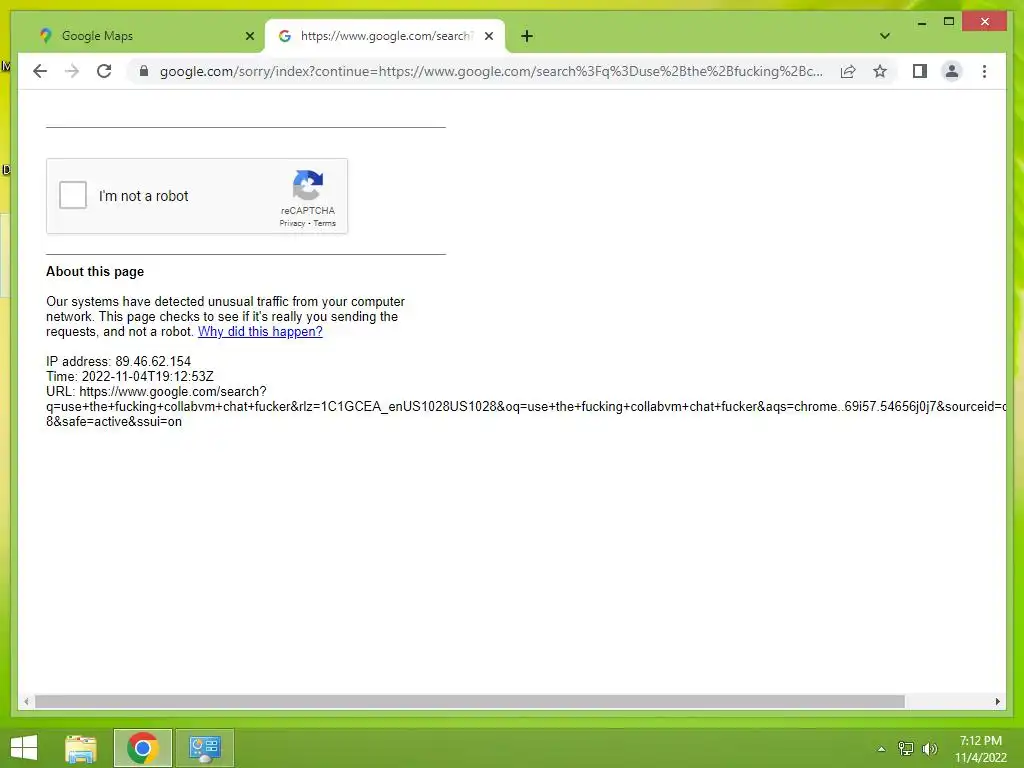Close the Chrome window
The height and width of the screenshot is (768, 1024).
985,22
